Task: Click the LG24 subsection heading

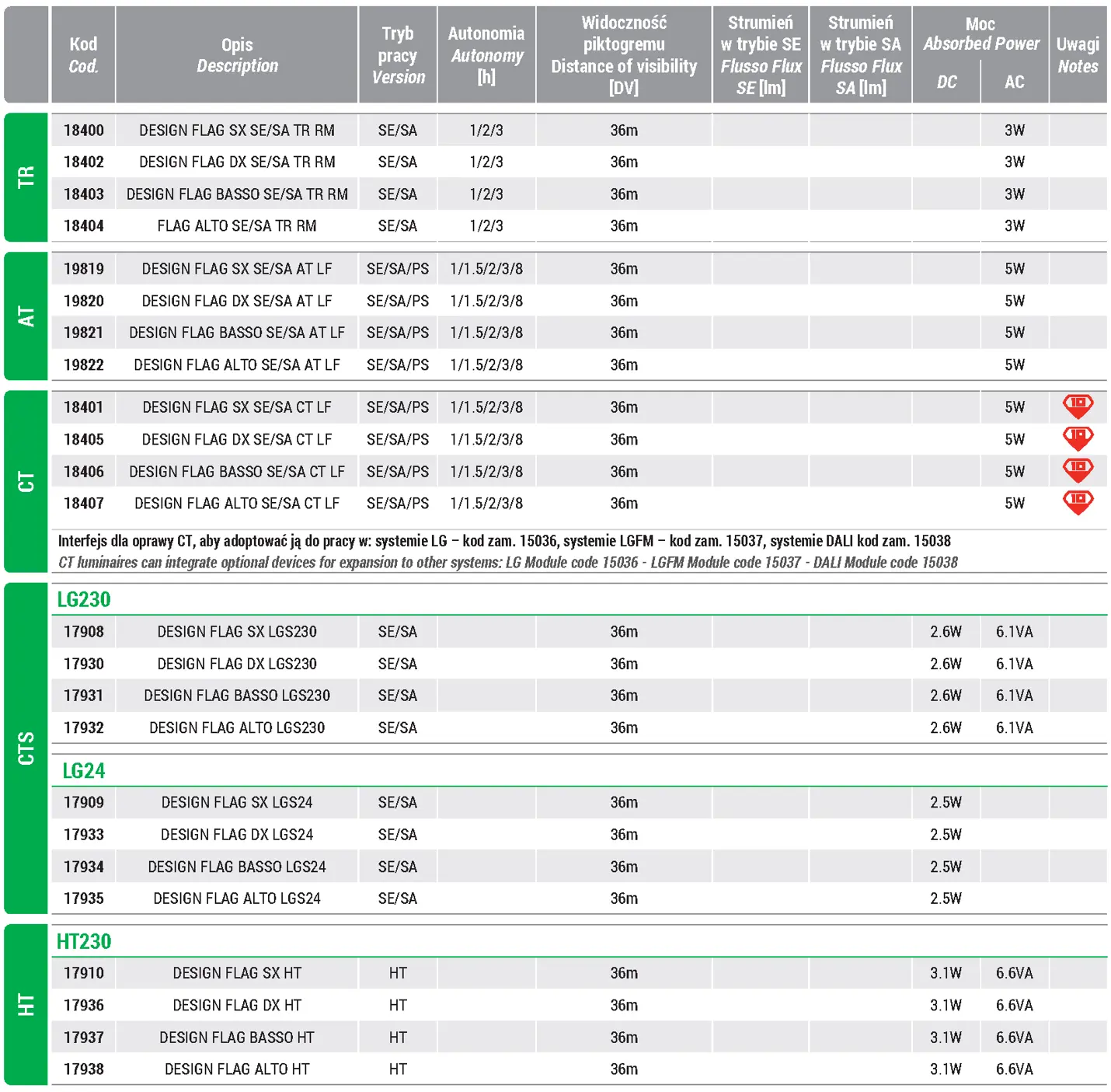Action: (x=83, y=770)
